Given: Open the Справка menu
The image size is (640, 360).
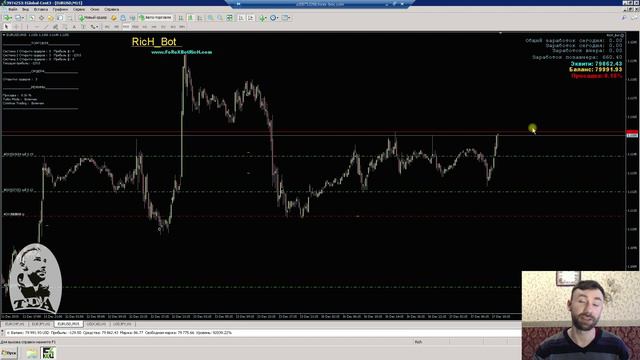Looking at the screenshot, I should [111, 9].
